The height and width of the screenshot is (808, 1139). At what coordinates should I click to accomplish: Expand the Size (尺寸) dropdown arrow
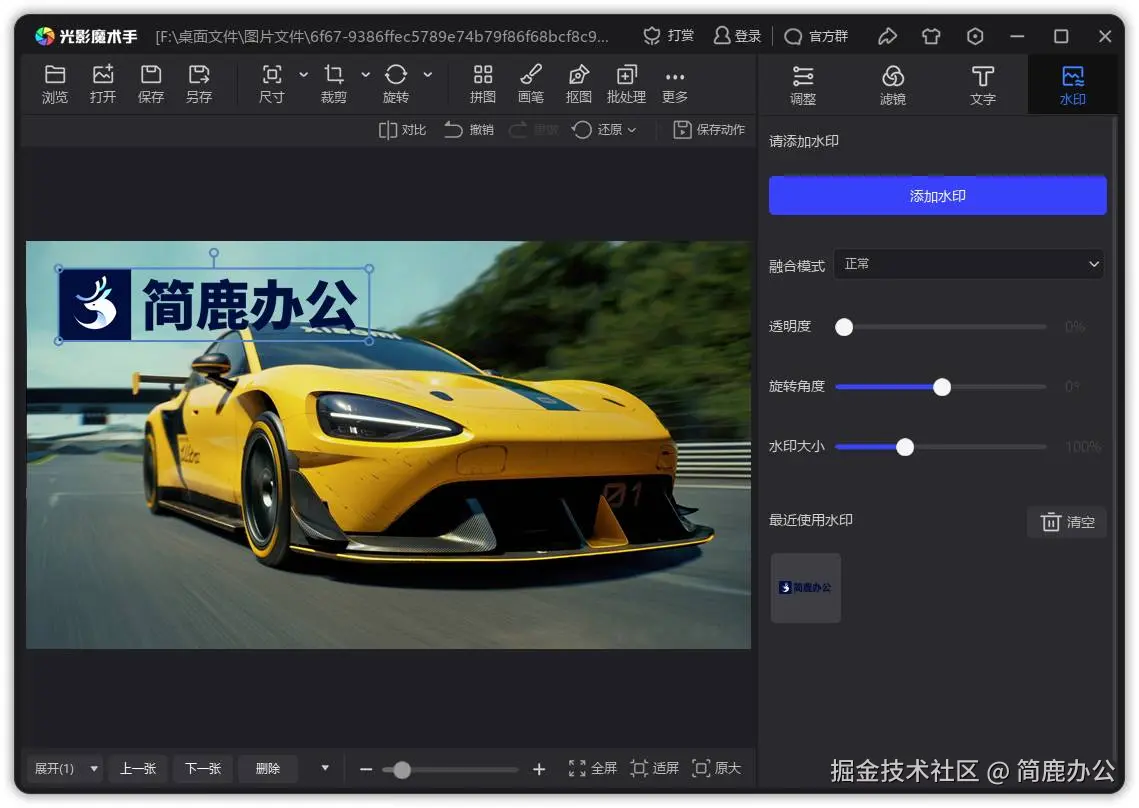tap(304, 75)
